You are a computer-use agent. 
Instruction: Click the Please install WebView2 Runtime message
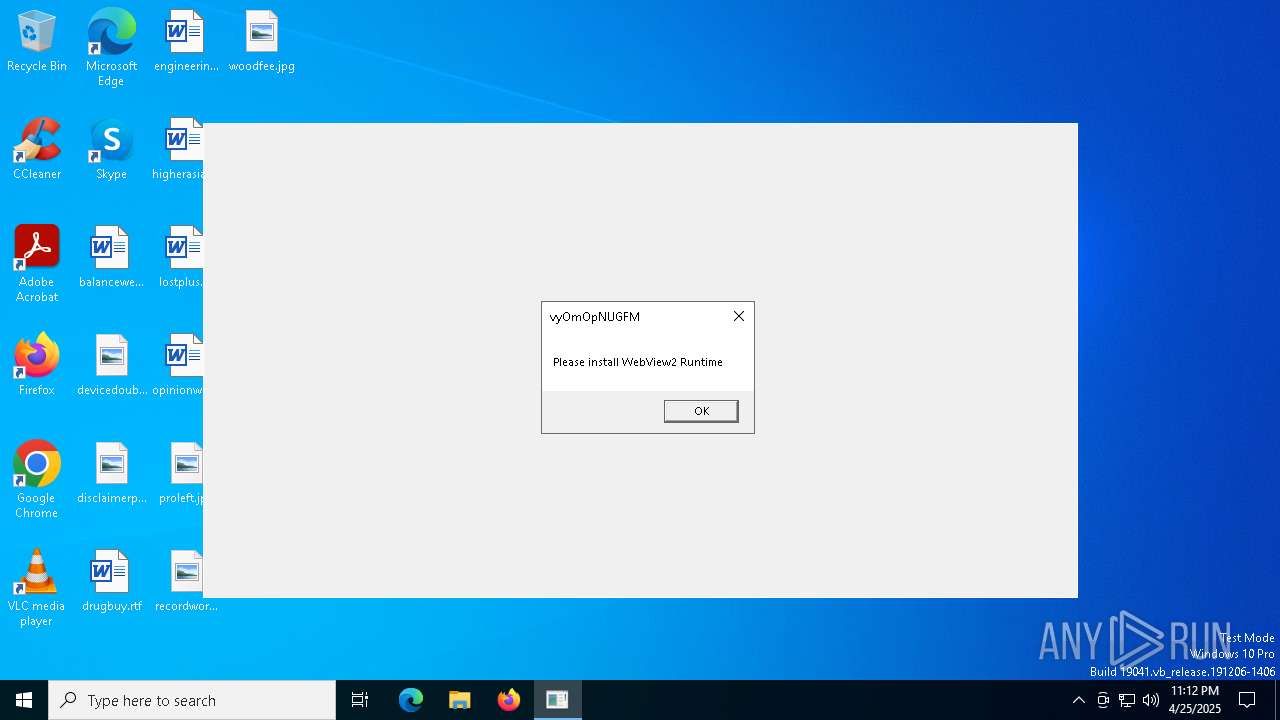(638, 362)
